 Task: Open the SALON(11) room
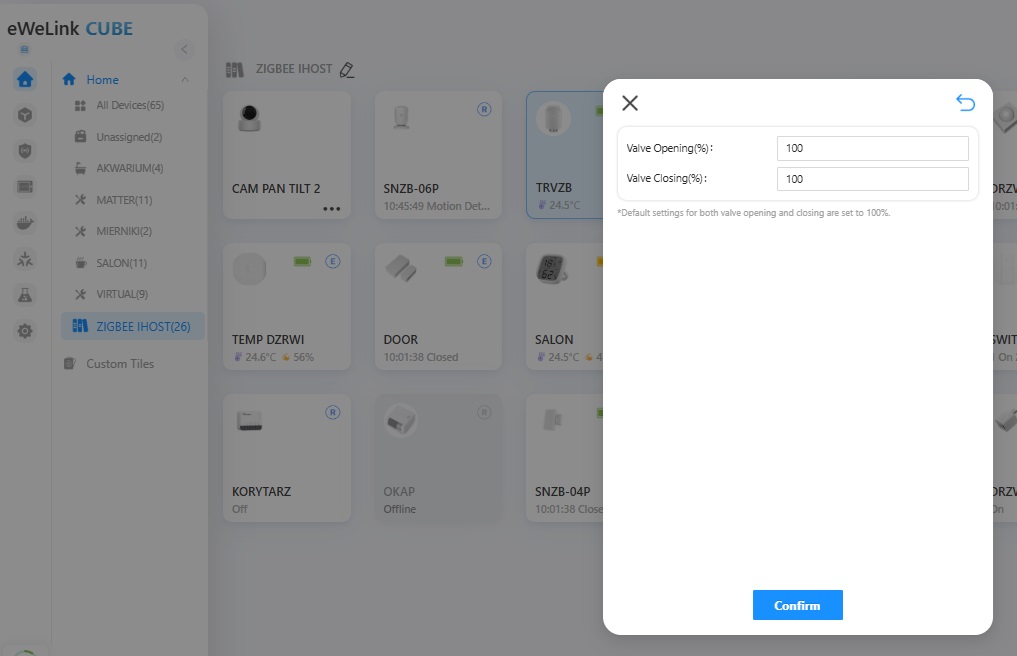121,263
